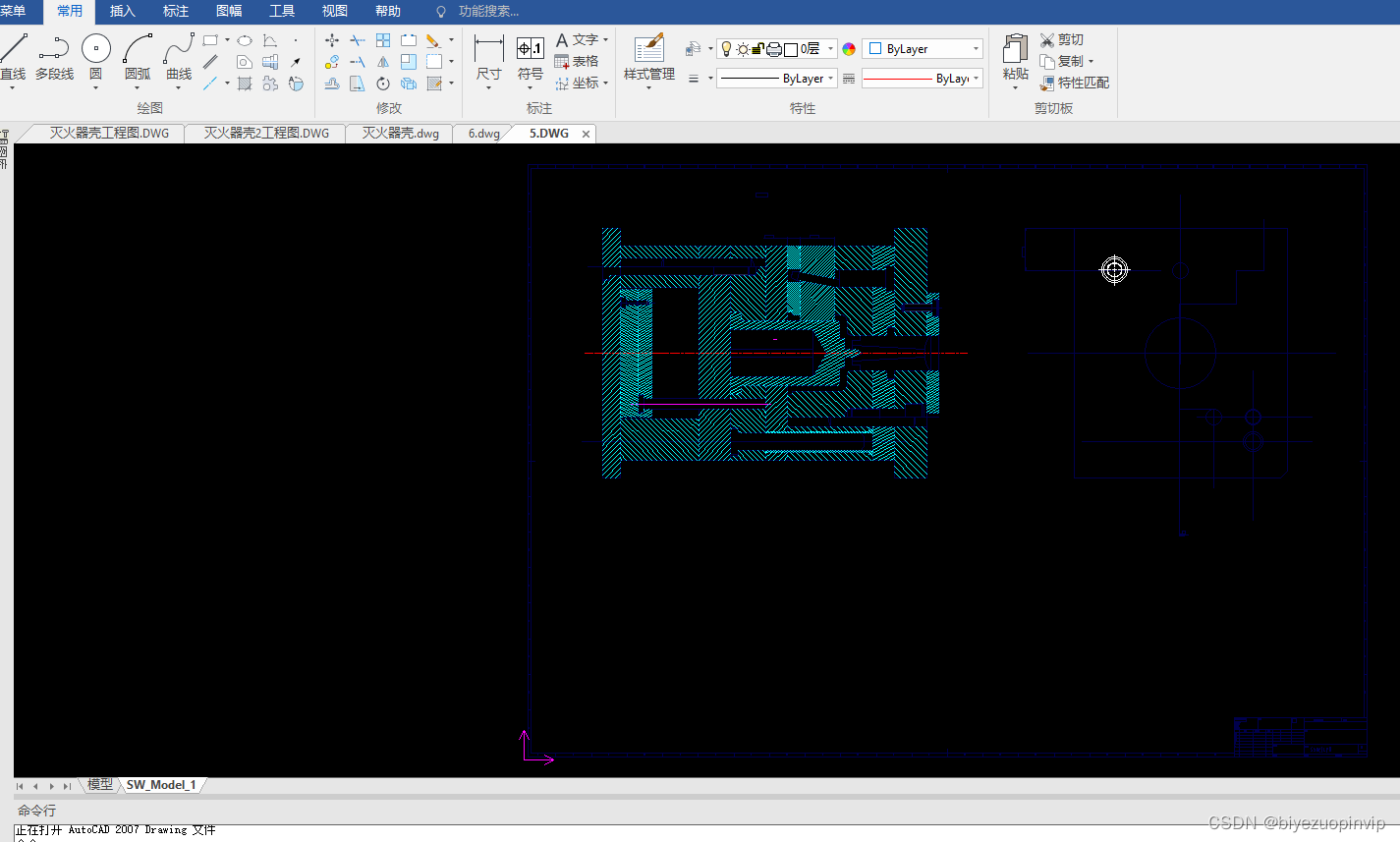Select the 直线 line drawing tool
1400x842 pixels.
click(x=14, y=59)
